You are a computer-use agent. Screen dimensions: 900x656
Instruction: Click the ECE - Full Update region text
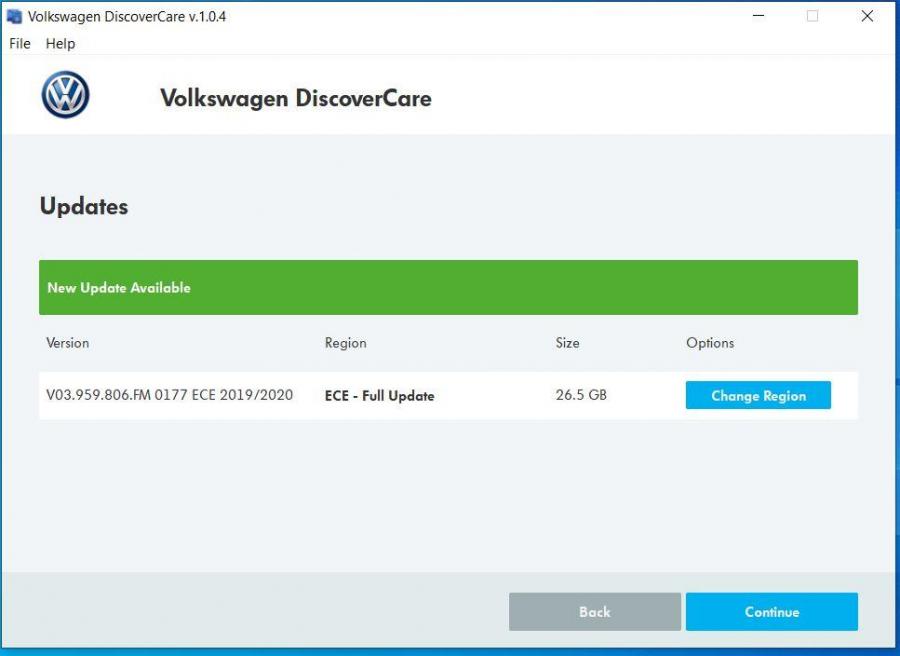[x=379, y=396]
